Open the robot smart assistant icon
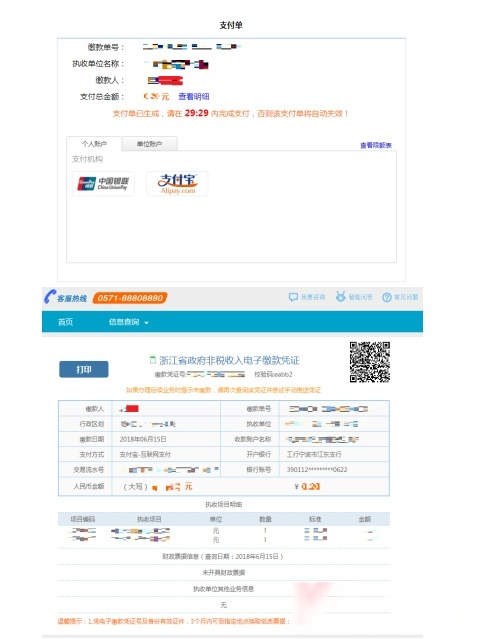 coord(340,297)
